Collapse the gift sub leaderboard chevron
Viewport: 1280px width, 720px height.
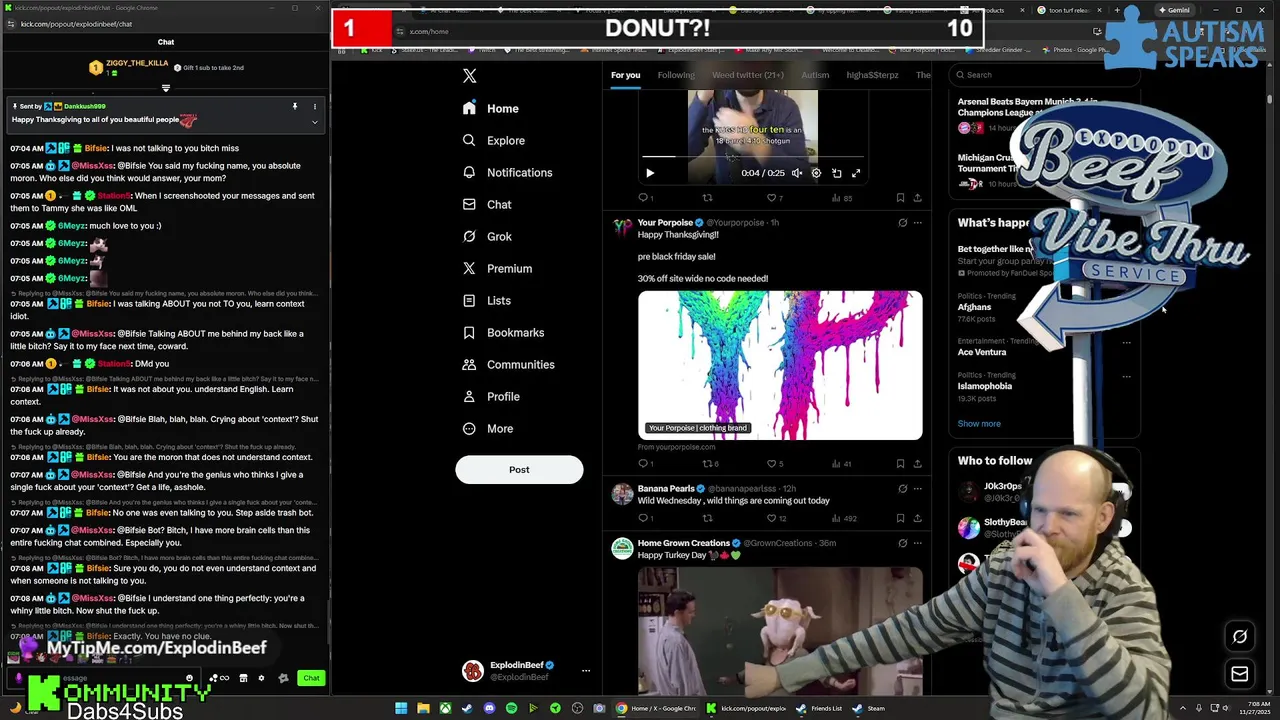[x=166, y=88]
